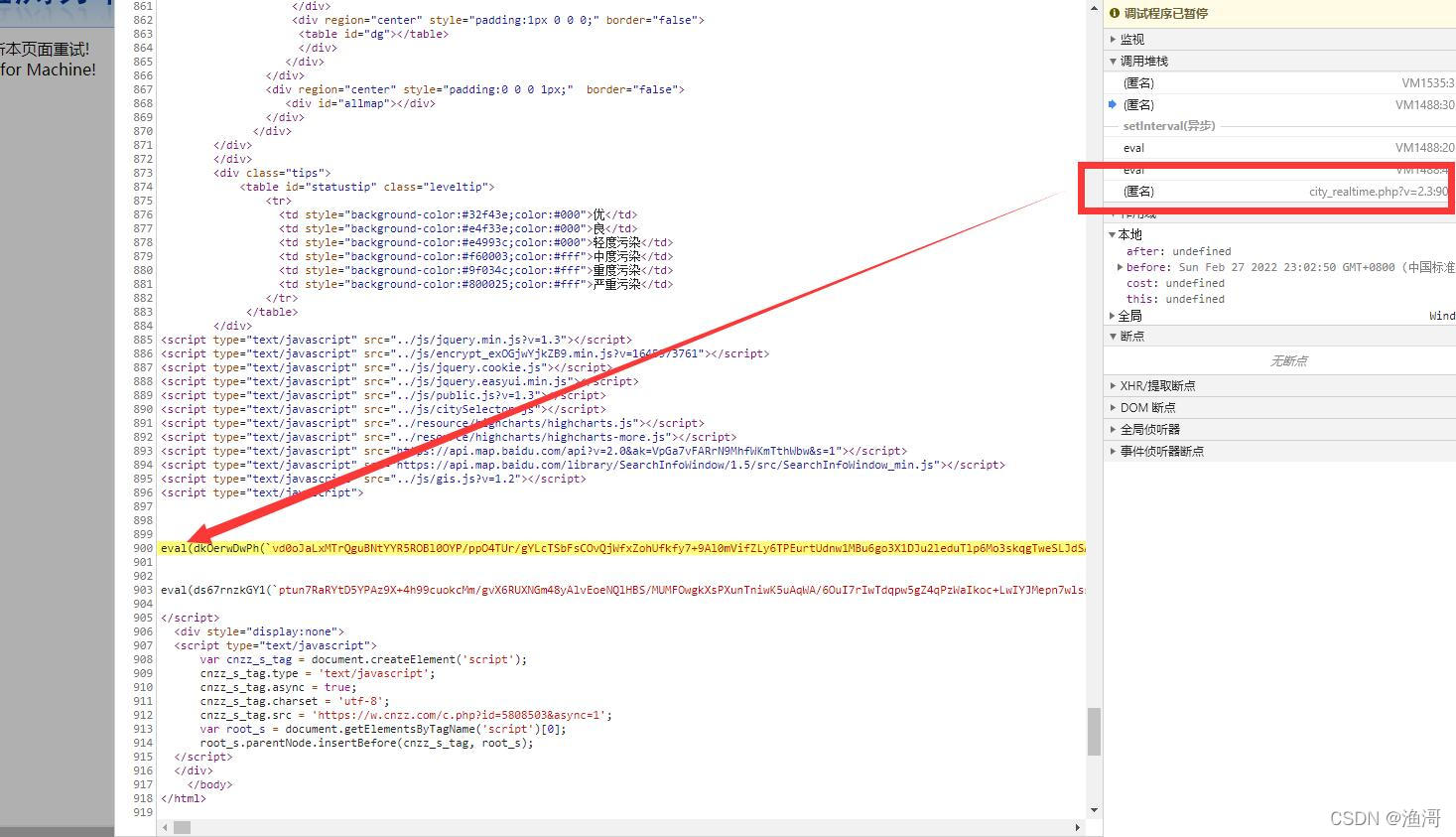The image size is (1456, 837).
Task: Expand the 'before' Date variable
Action: click(x=1120, y=267)
